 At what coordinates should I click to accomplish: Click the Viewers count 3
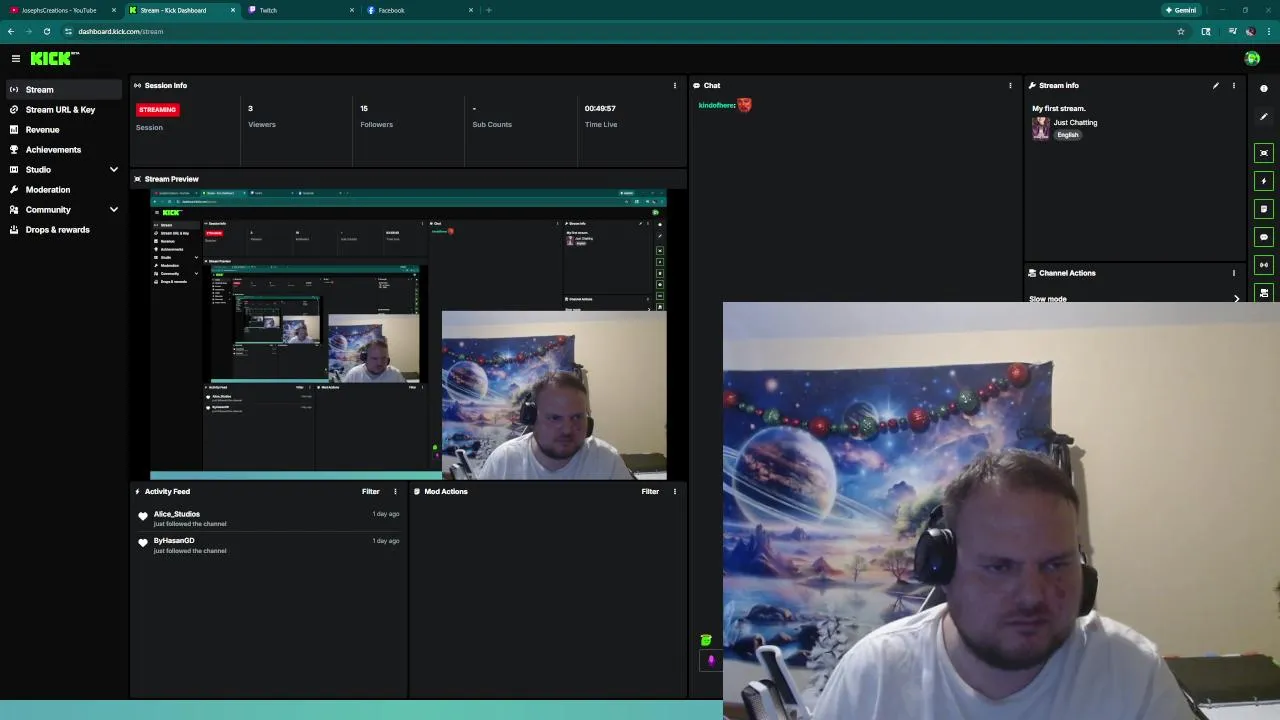[x=250, y=108]
